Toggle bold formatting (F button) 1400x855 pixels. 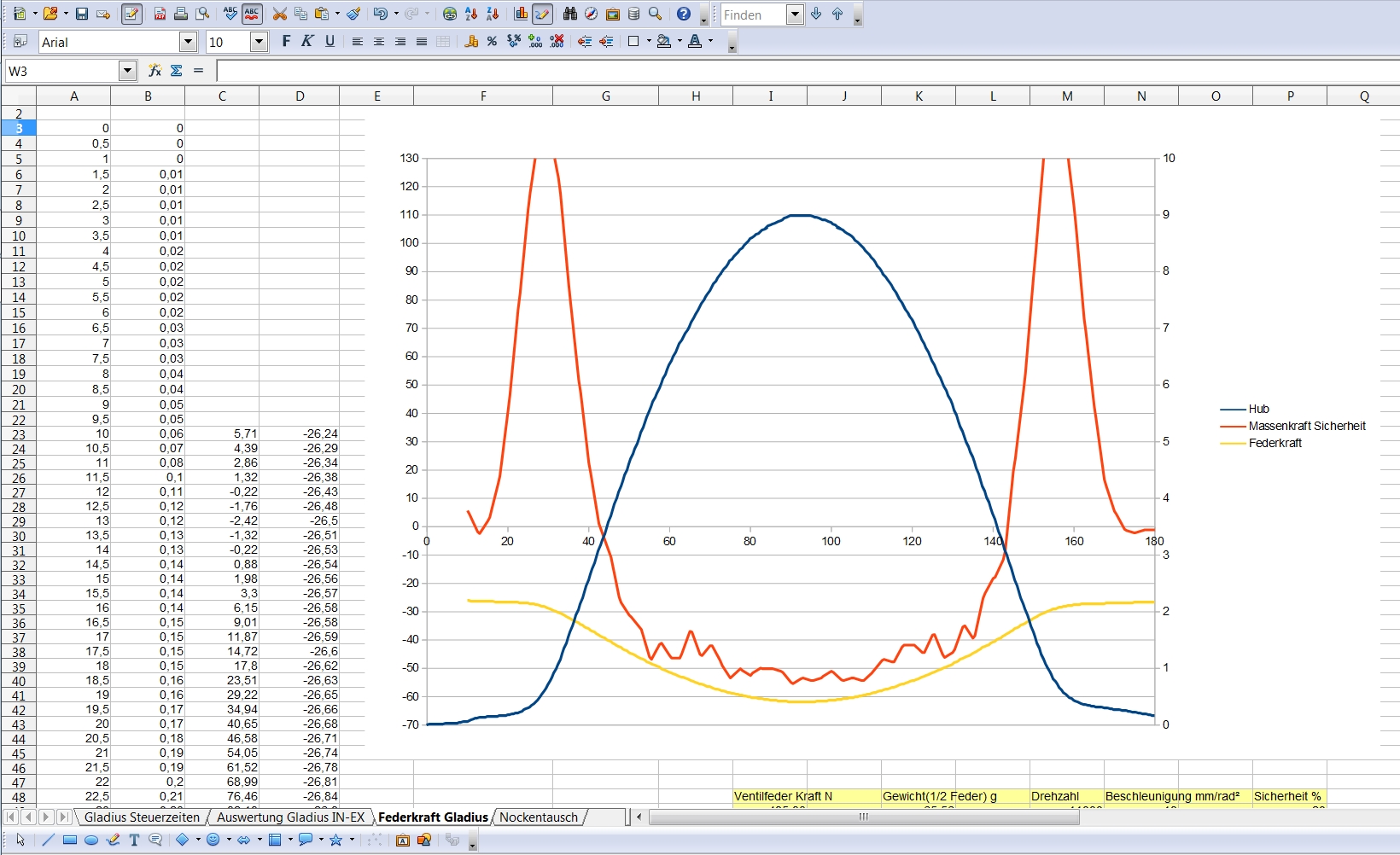(286, 42)
